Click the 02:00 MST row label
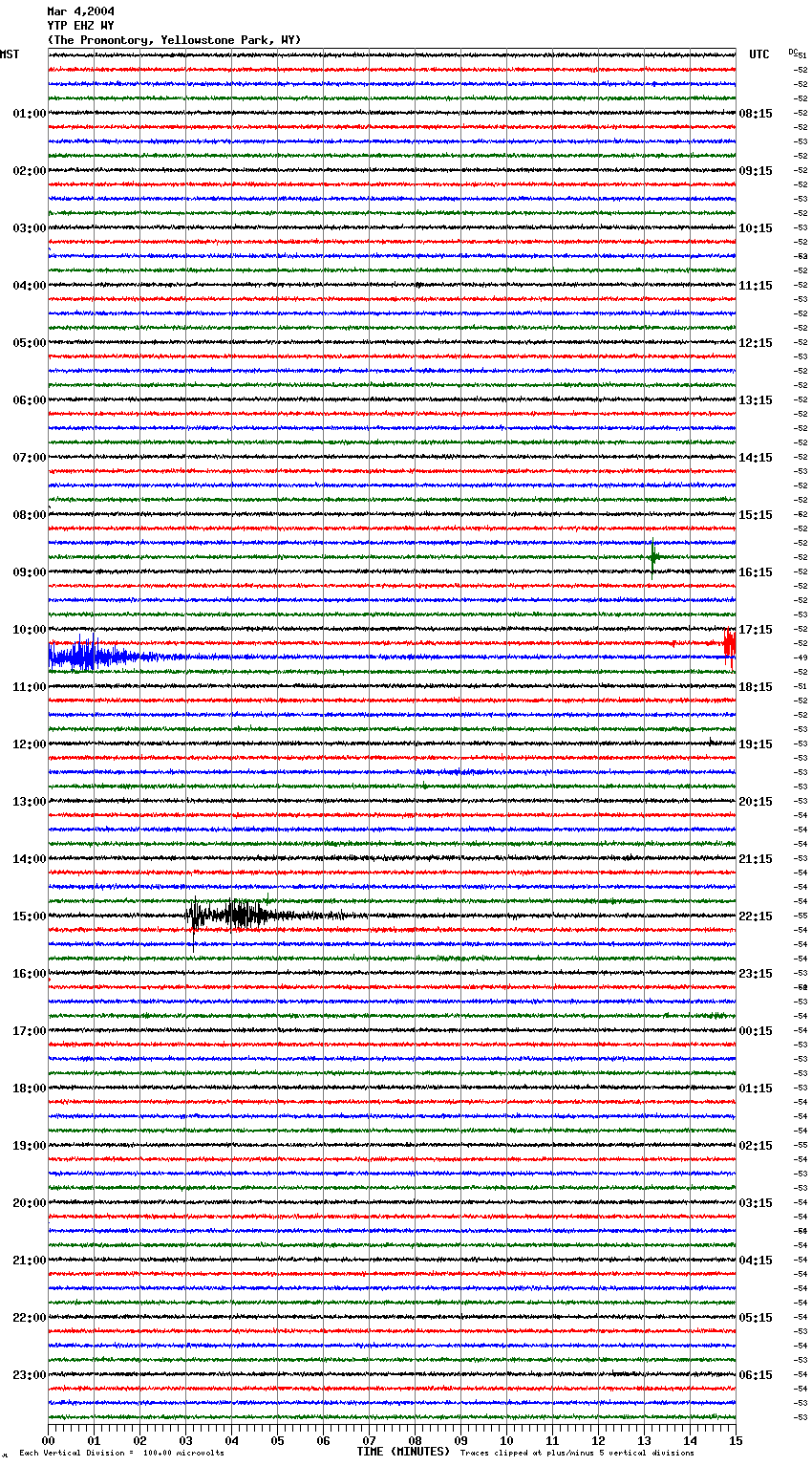 coord(30,171)
